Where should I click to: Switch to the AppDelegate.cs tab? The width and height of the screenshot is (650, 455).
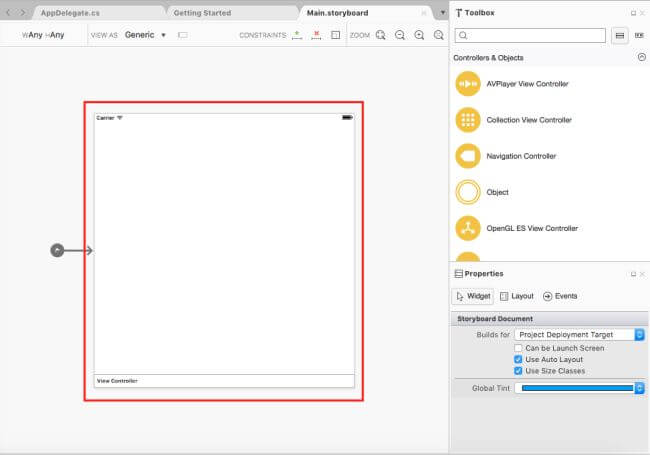coord(70,13)
